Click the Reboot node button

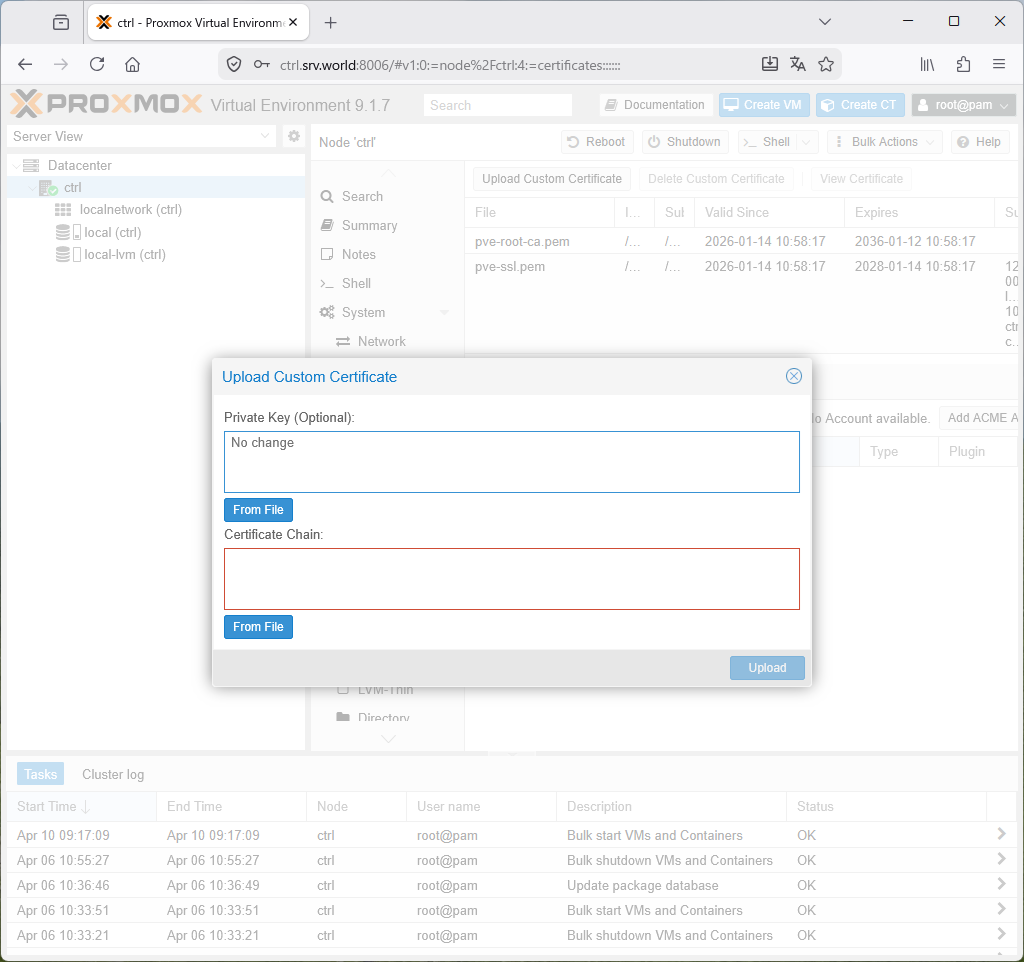click(x=596, y=142)
